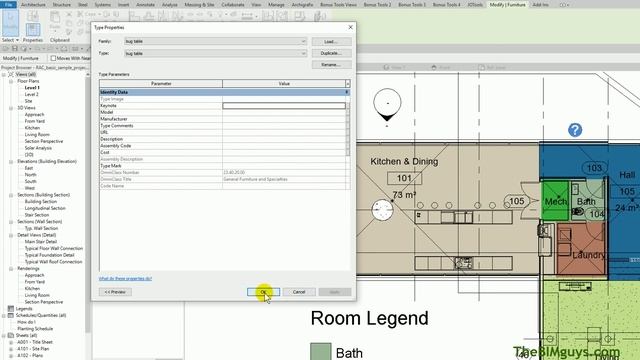Select the Planting Schedule item

pyautogui.click(x=35, y=329)
